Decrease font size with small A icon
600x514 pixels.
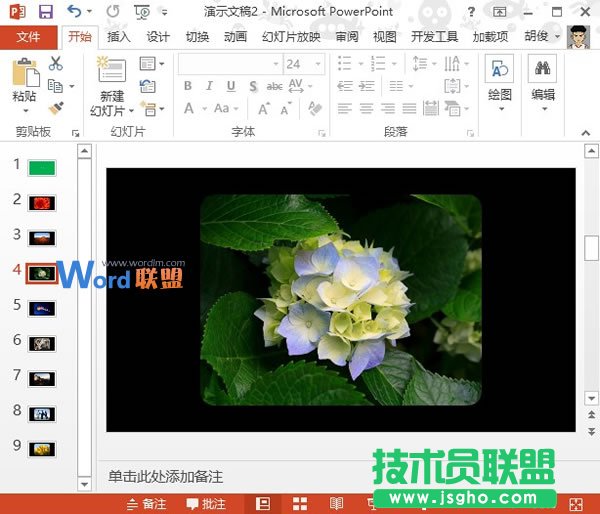point(286,109)
